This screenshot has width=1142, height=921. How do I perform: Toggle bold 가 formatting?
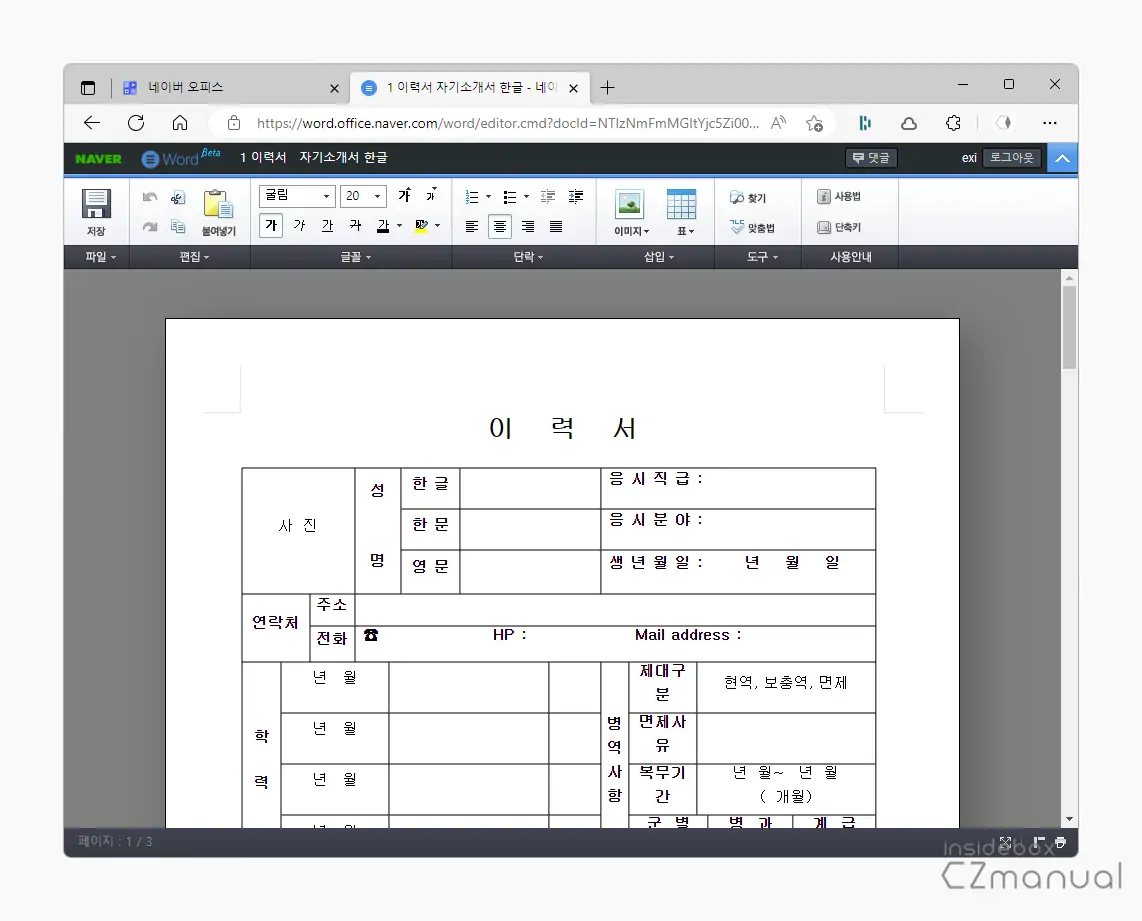click(x=271, y=225)
